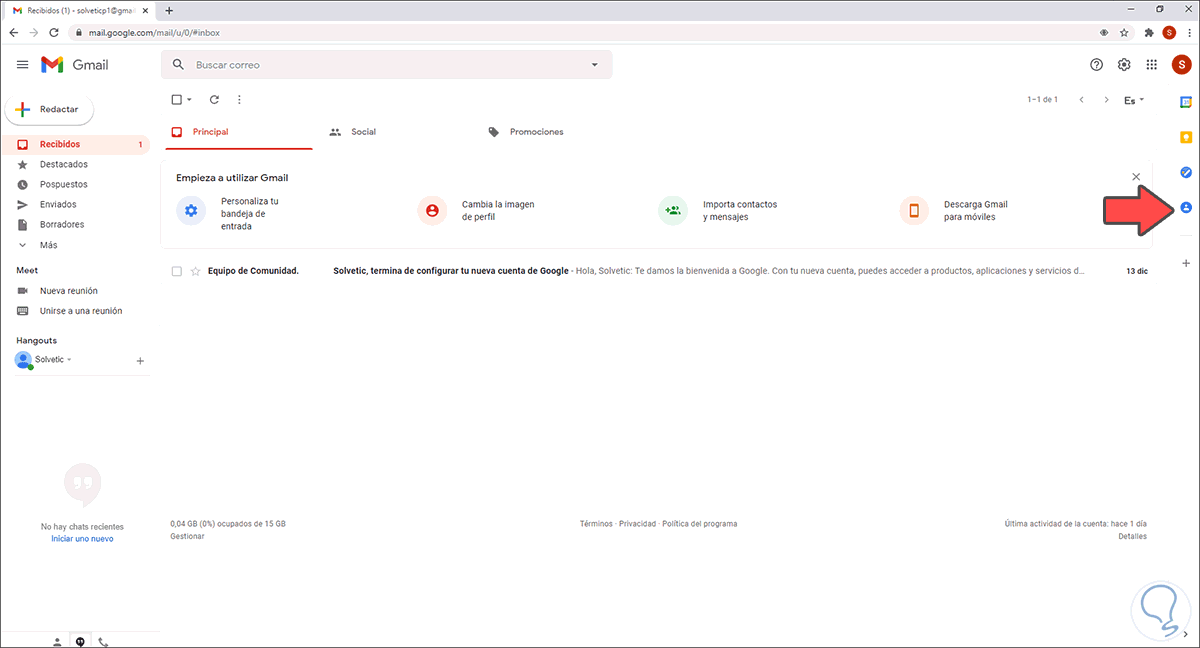
Task: Click the Gmail logo
Action: click(x=75, y=65)
